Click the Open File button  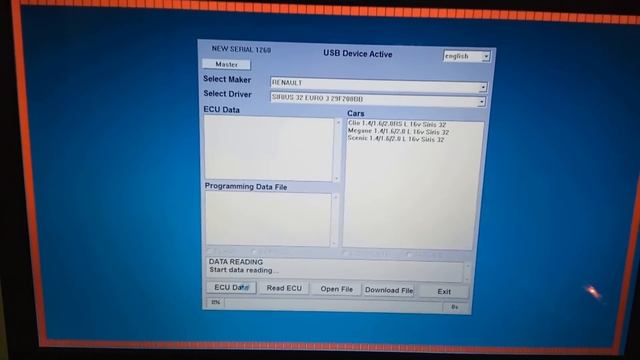point(336,289)
